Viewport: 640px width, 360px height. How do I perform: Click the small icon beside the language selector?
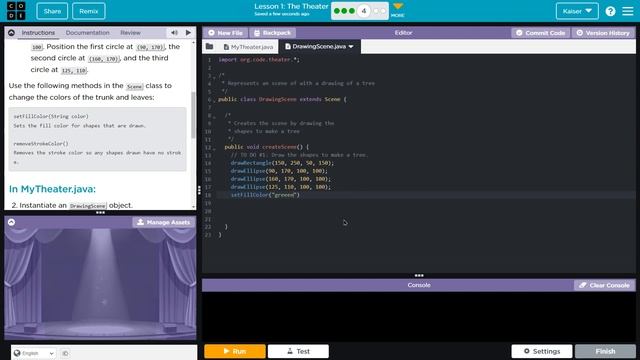65,353
